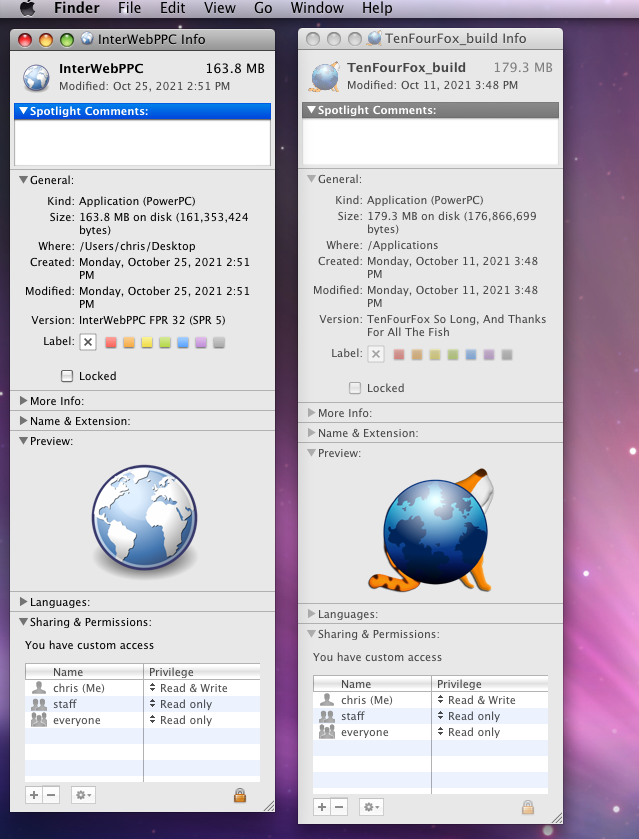
Task: Clear label with X in InterWebPPC Info
Action: (88, 342)
